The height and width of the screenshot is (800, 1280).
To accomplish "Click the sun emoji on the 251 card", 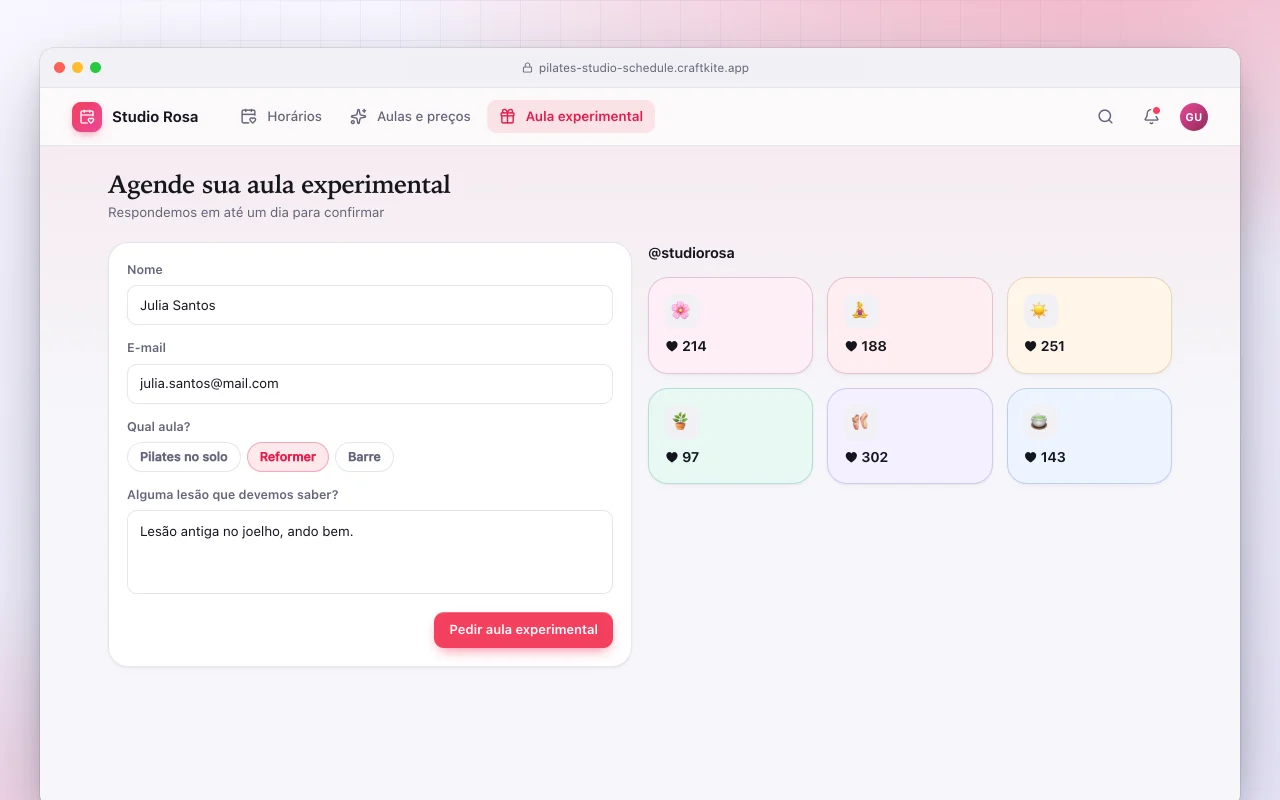I will (1040, 310).
